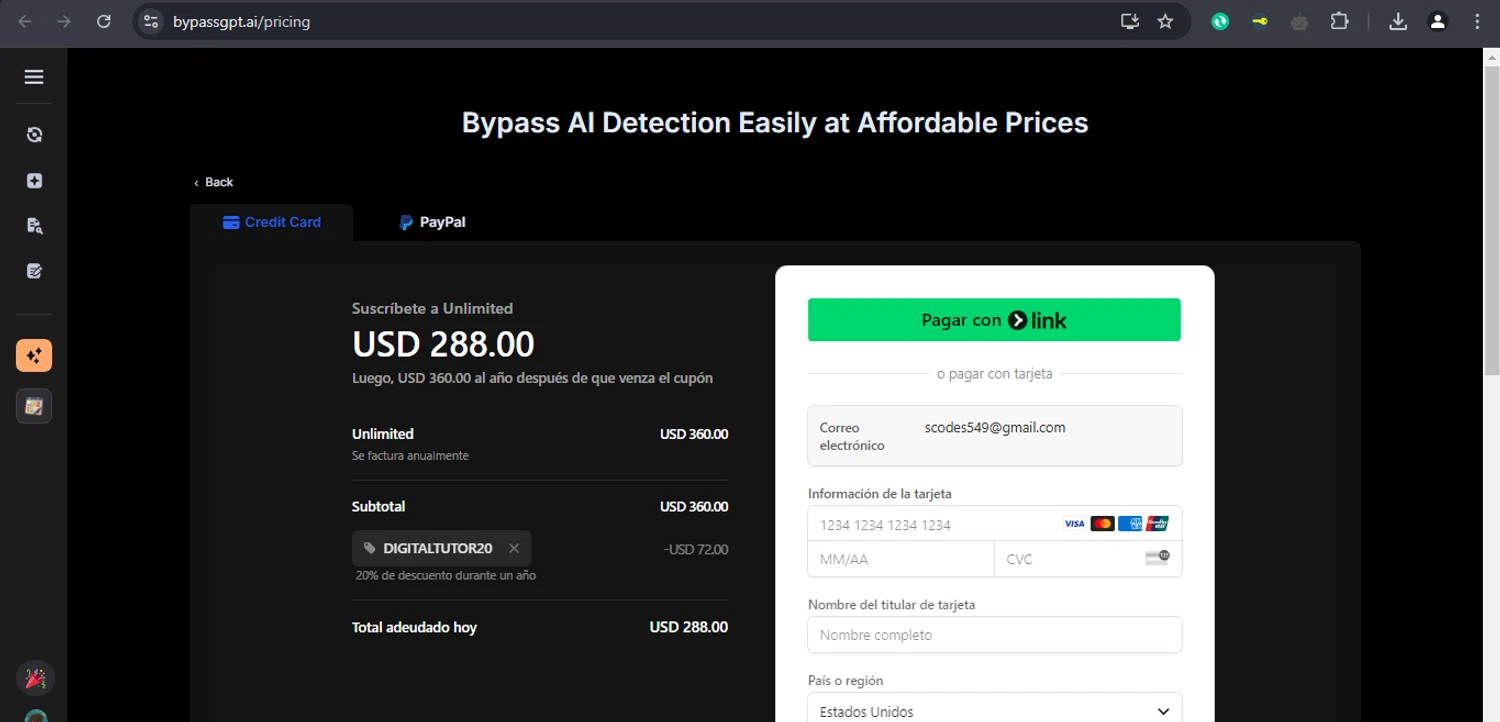
Task: Remove the DIGITALTUTOR20 coupon with X
Action: coord(514,548)
